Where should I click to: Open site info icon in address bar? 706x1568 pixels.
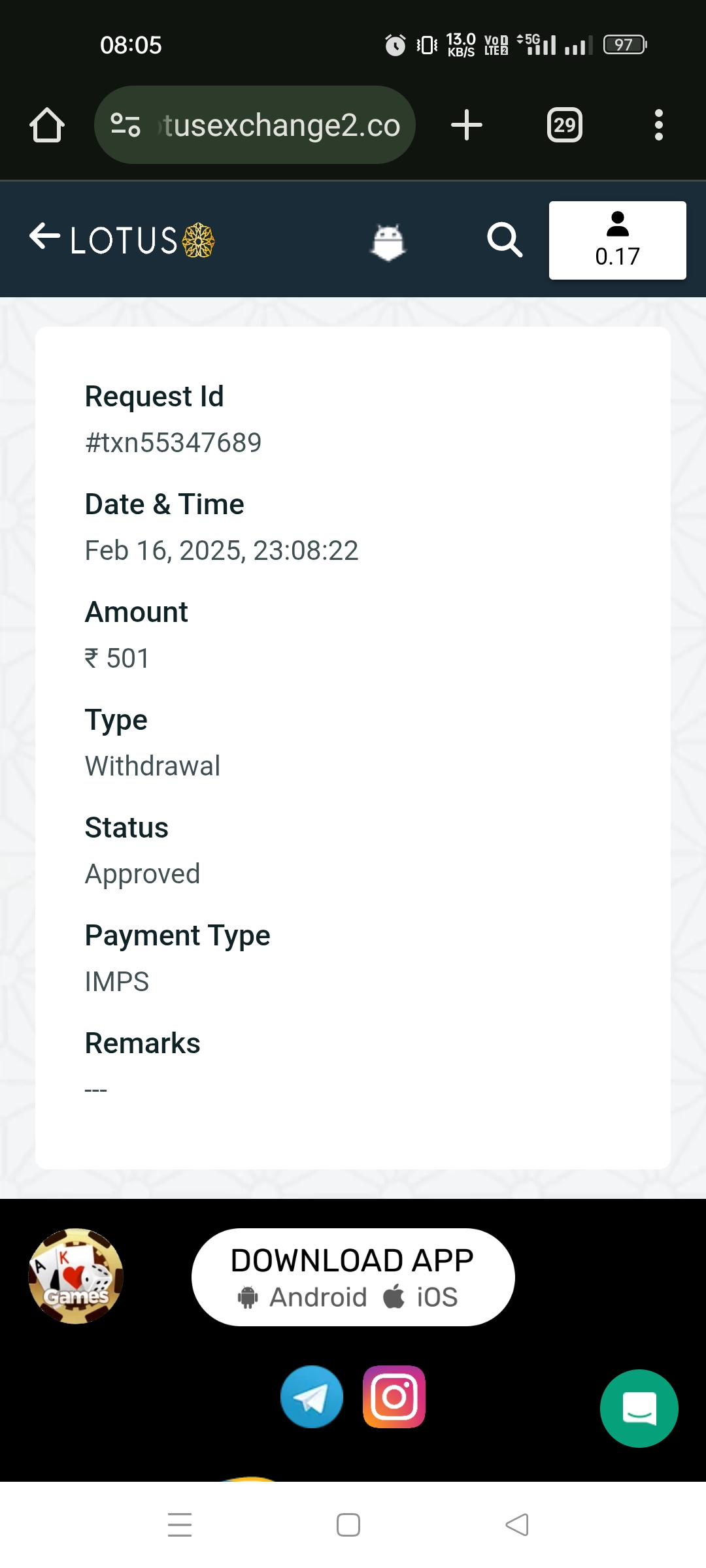(126, 125)
